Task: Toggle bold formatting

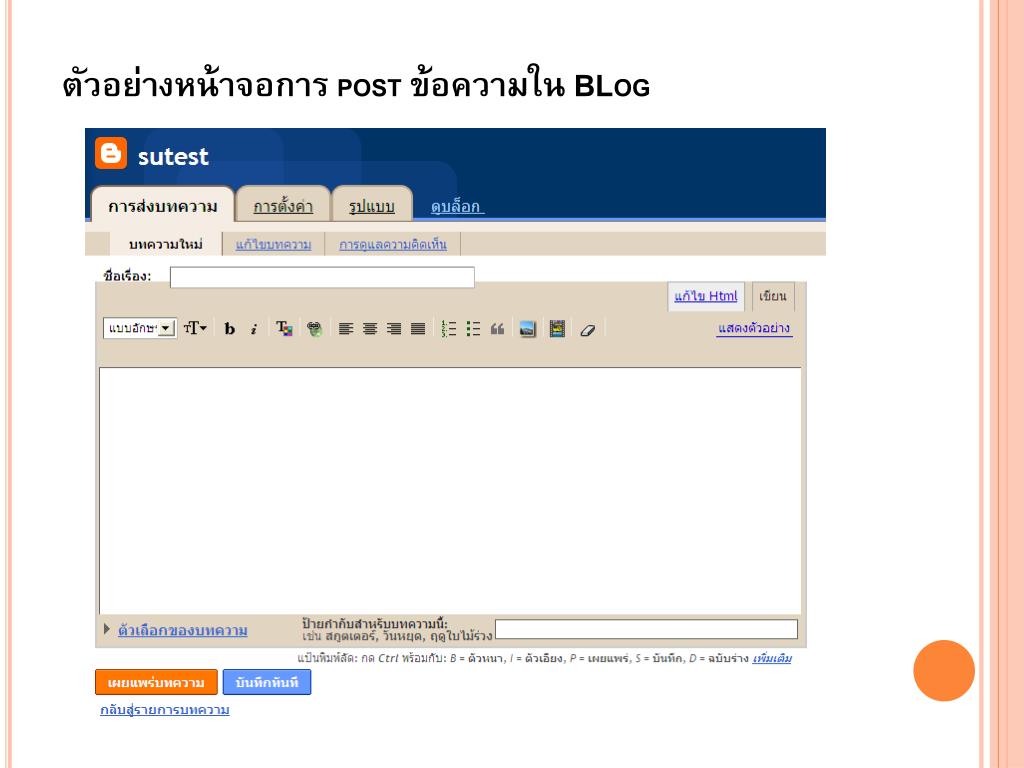Action: pyautogui.click(x=229, y=329)
